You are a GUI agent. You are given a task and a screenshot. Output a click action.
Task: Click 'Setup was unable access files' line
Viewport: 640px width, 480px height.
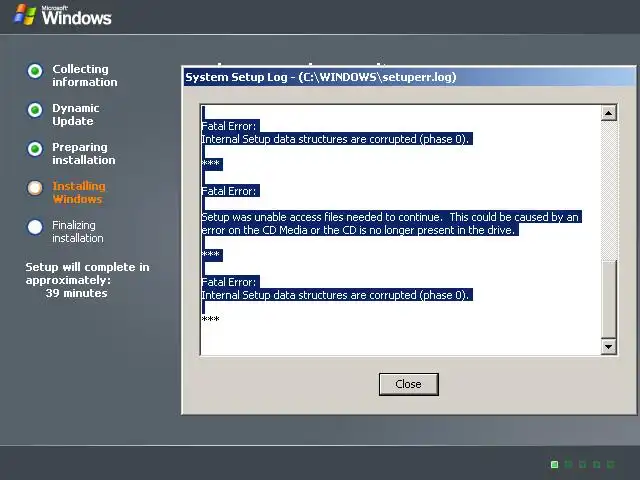(390, 217)
